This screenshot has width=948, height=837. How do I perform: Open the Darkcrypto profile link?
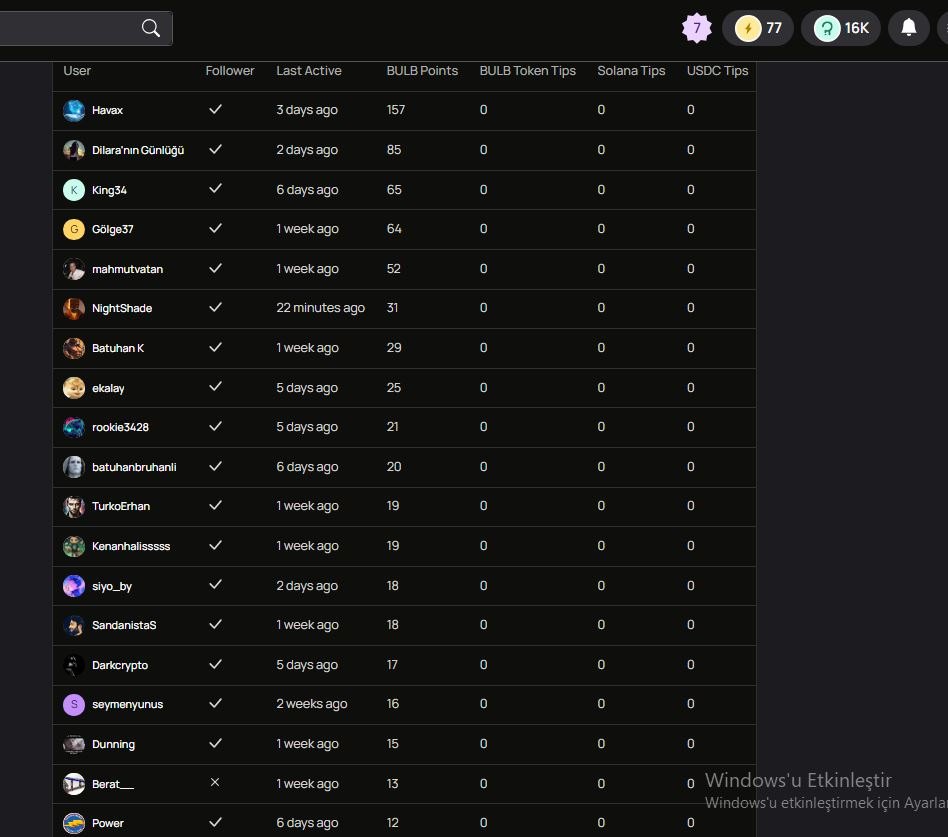pyautogui.click(x=120, y=665)
